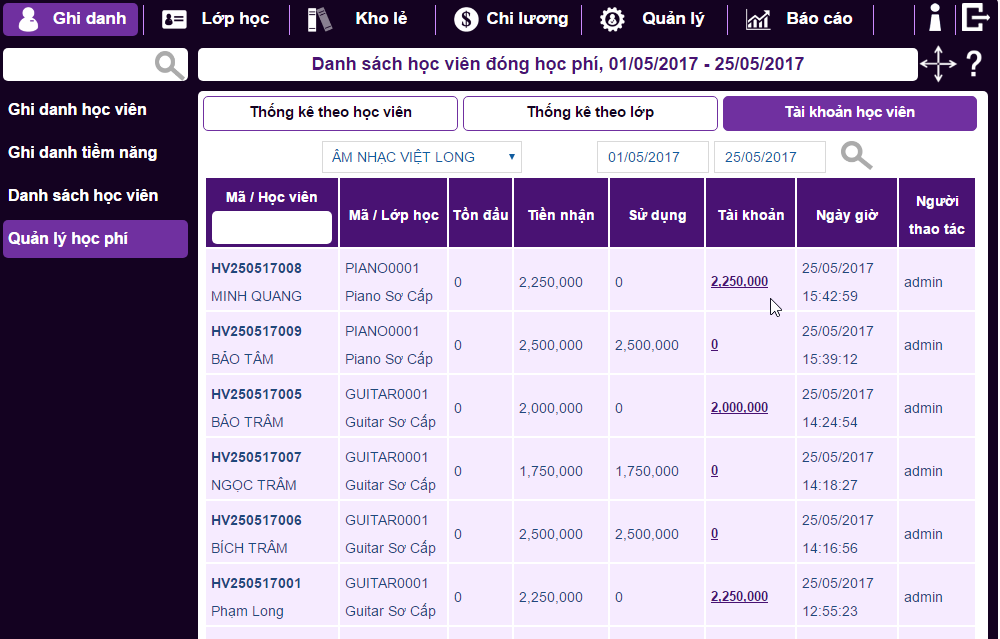This screenshot has width=1000, height=639.
Task: Click the date range search magnifier icon
Action: pos(856,156)
